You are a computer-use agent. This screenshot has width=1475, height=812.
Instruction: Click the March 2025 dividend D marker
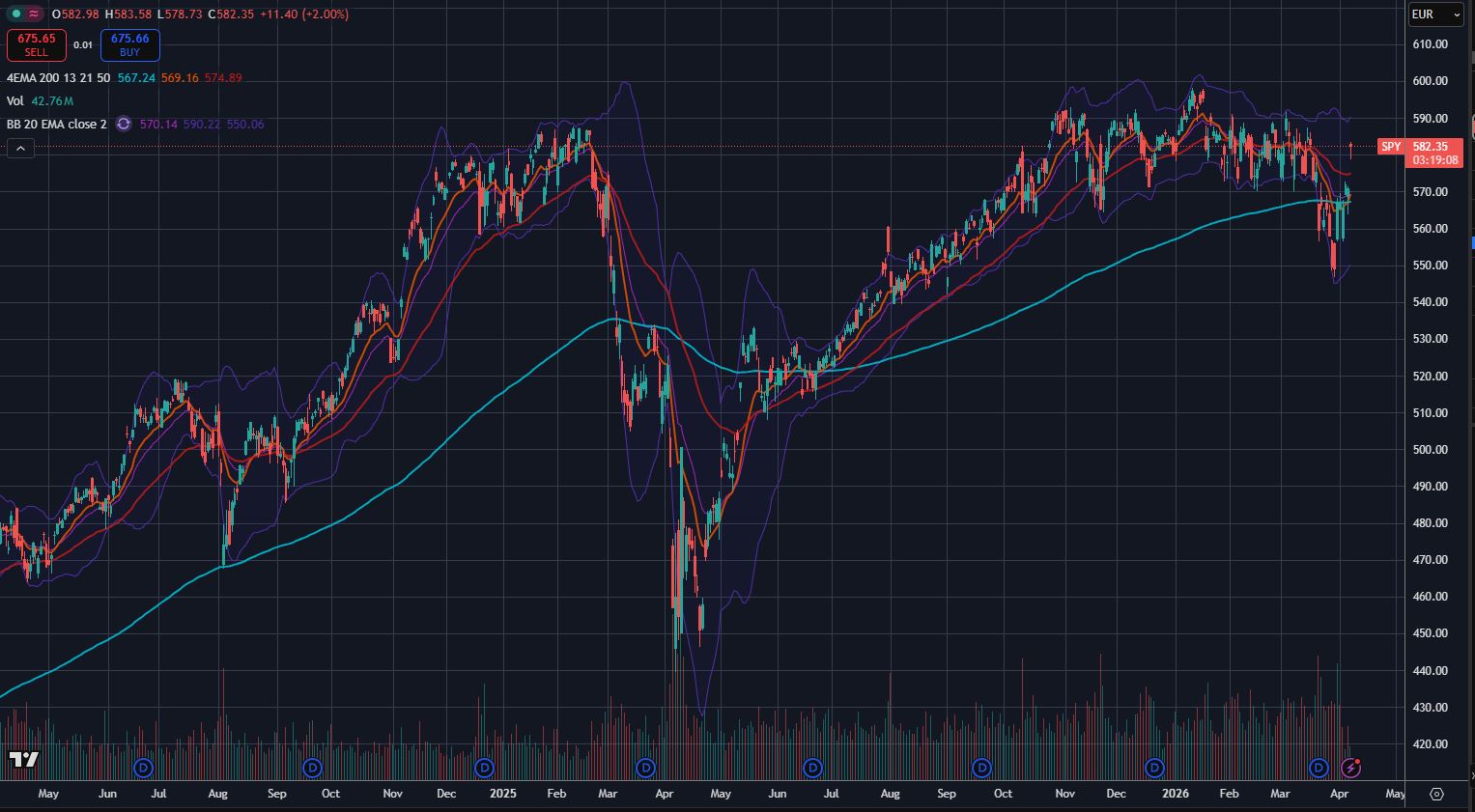[x=646, y=768]
